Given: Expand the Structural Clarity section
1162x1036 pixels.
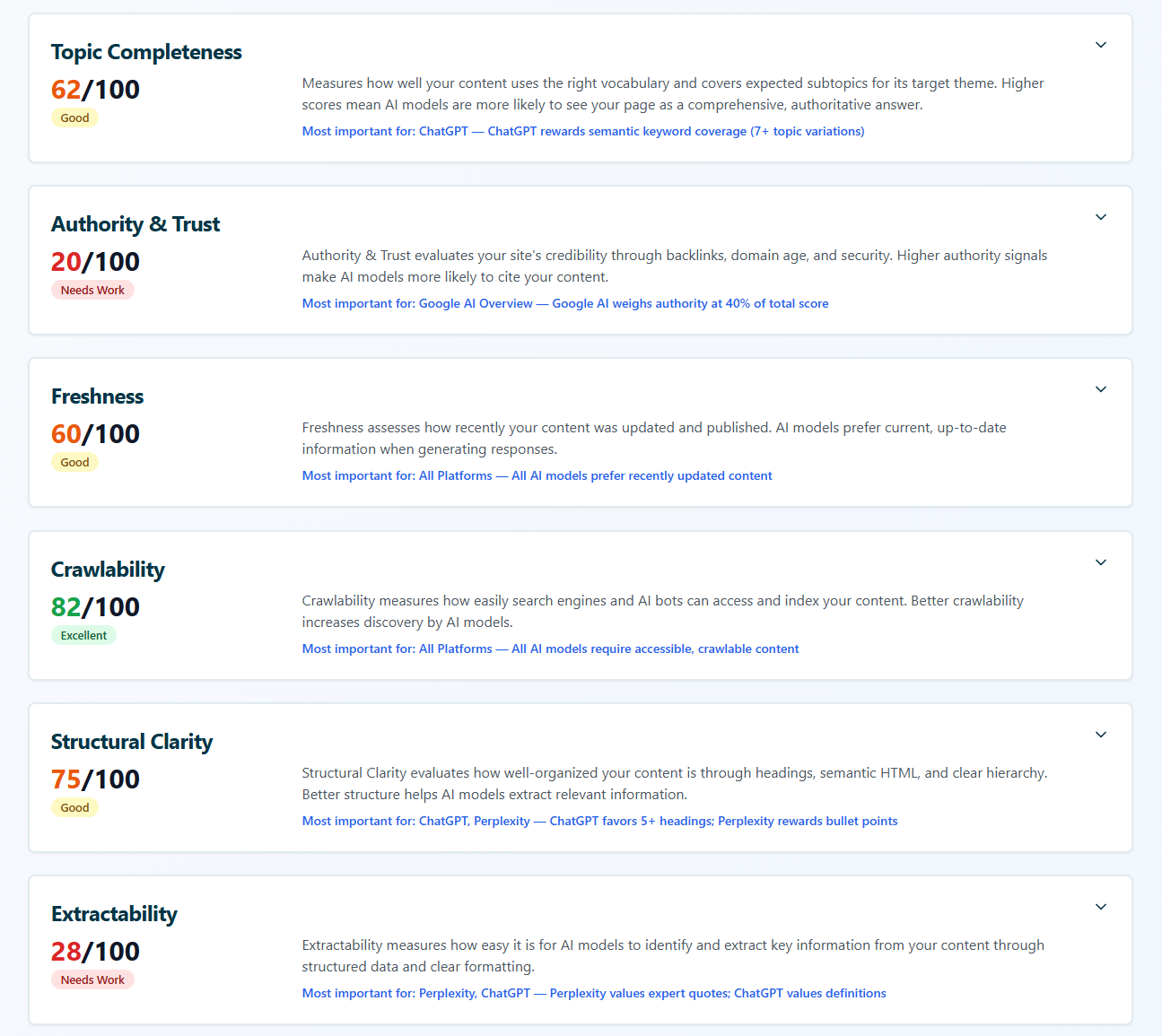Looking at the screenshot, I should [1100, 734].
